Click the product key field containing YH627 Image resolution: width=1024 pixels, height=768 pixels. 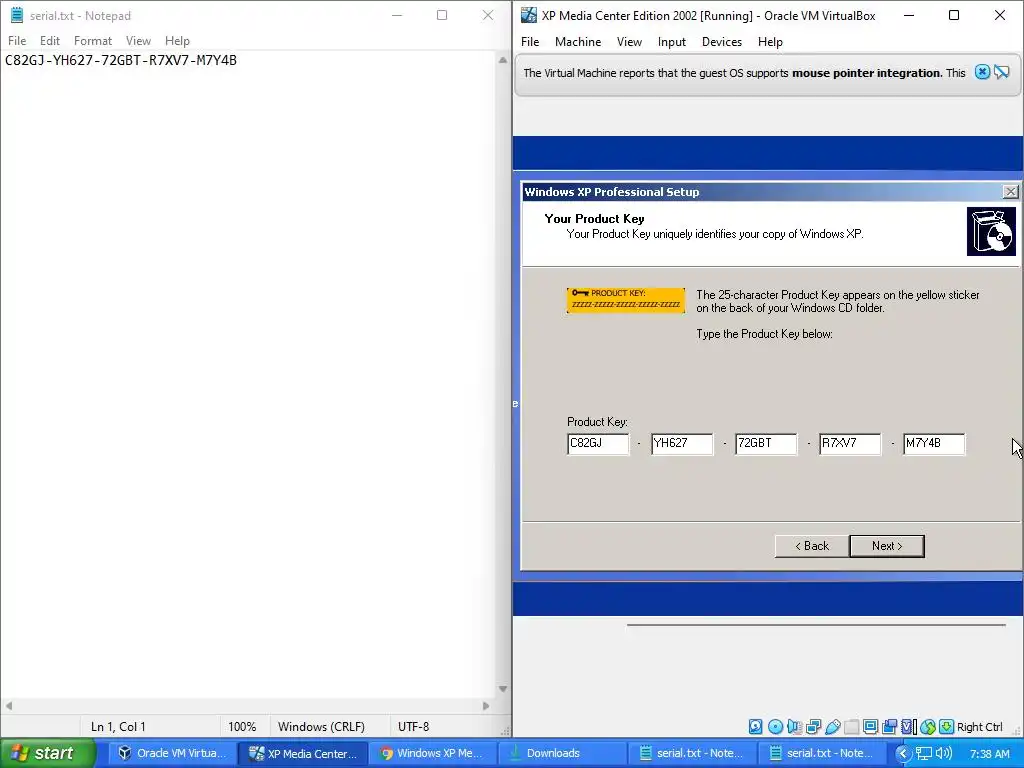(682, 443)
